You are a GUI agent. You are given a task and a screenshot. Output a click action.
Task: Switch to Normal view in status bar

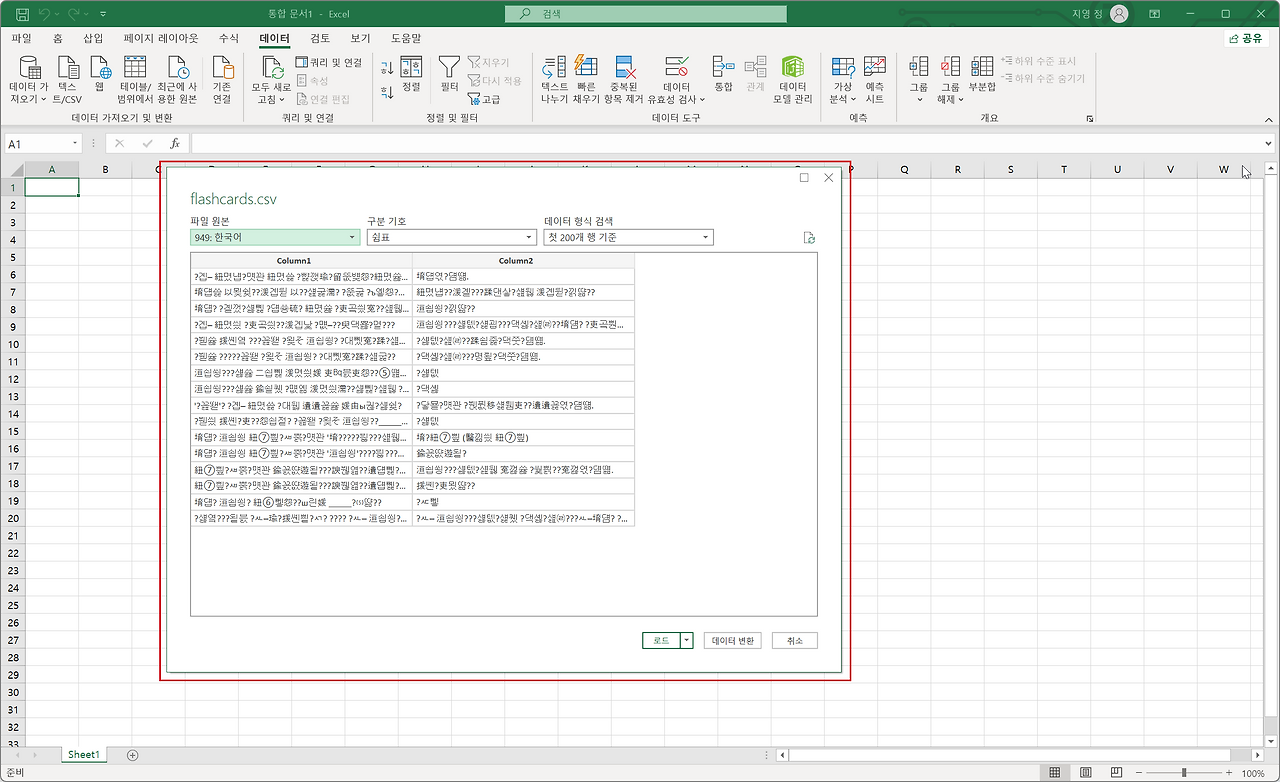click(x=1054, y=773)
